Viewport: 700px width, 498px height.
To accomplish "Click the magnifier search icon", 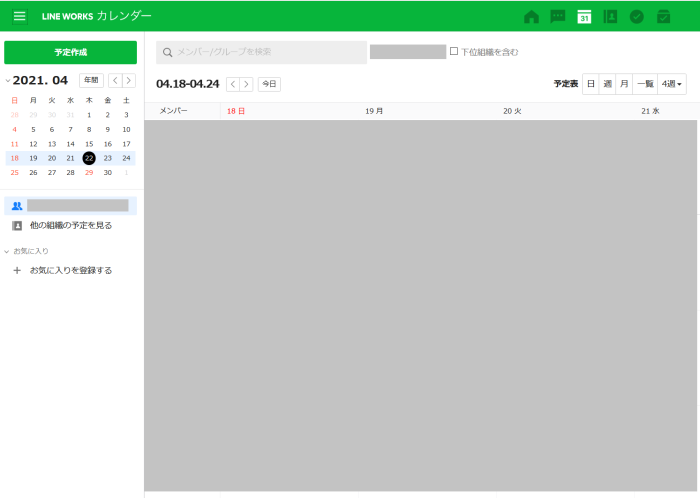I will (167, 53).
